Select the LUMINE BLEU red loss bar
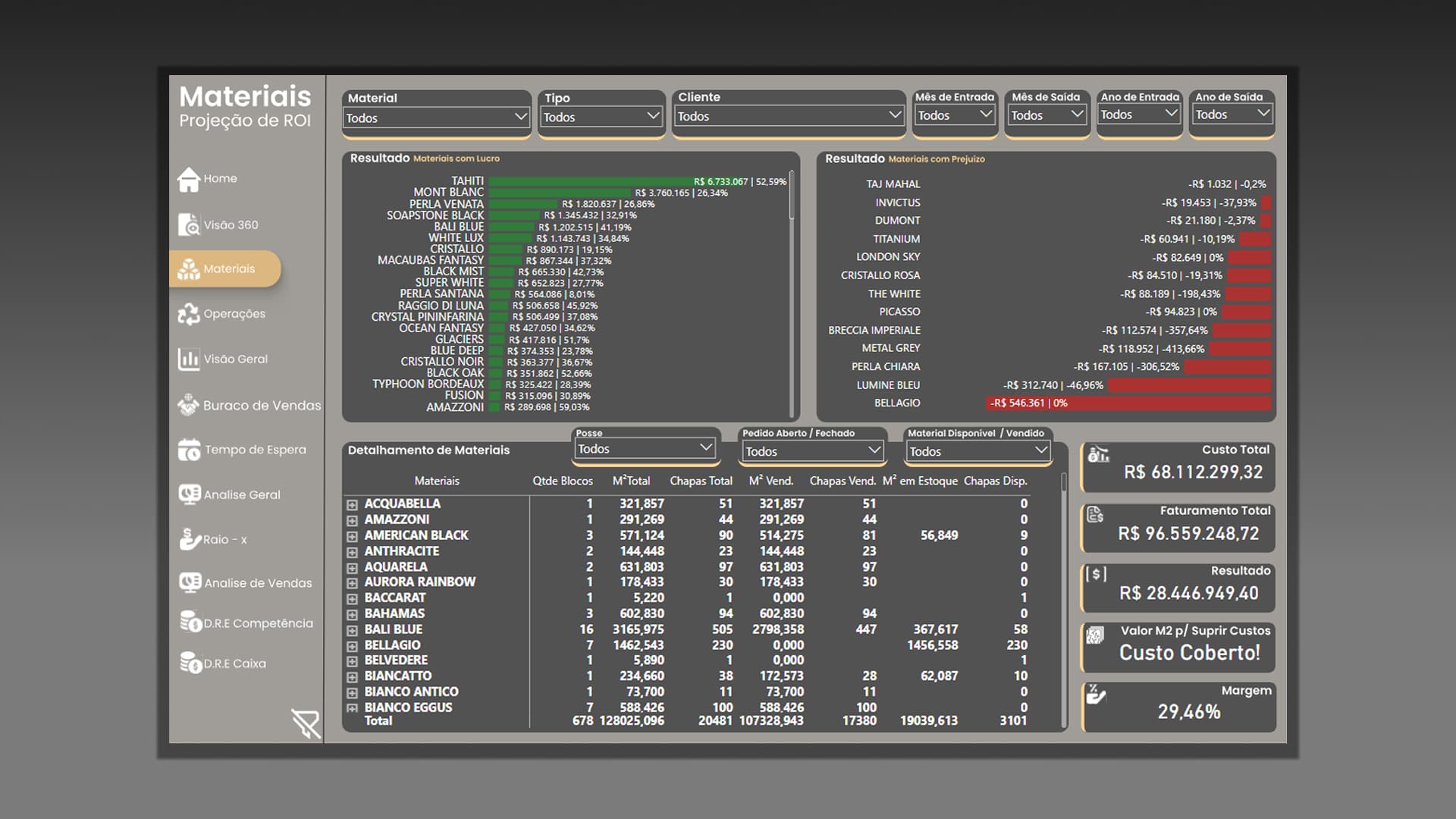Screen dimensions: 1456x819 (1189, 385)
